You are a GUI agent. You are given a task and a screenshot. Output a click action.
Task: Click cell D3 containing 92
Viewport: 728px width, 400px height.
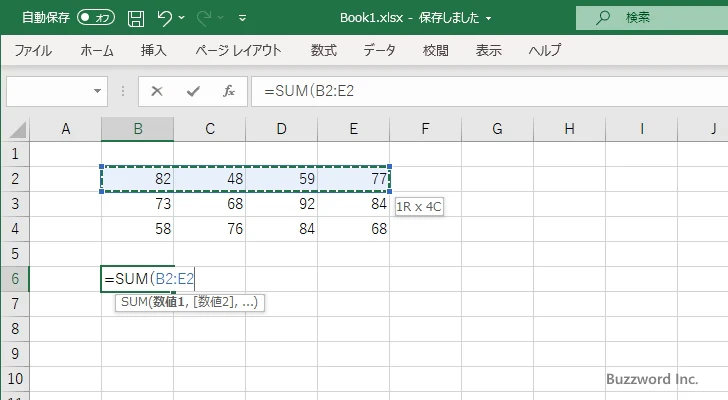[282, 204]
